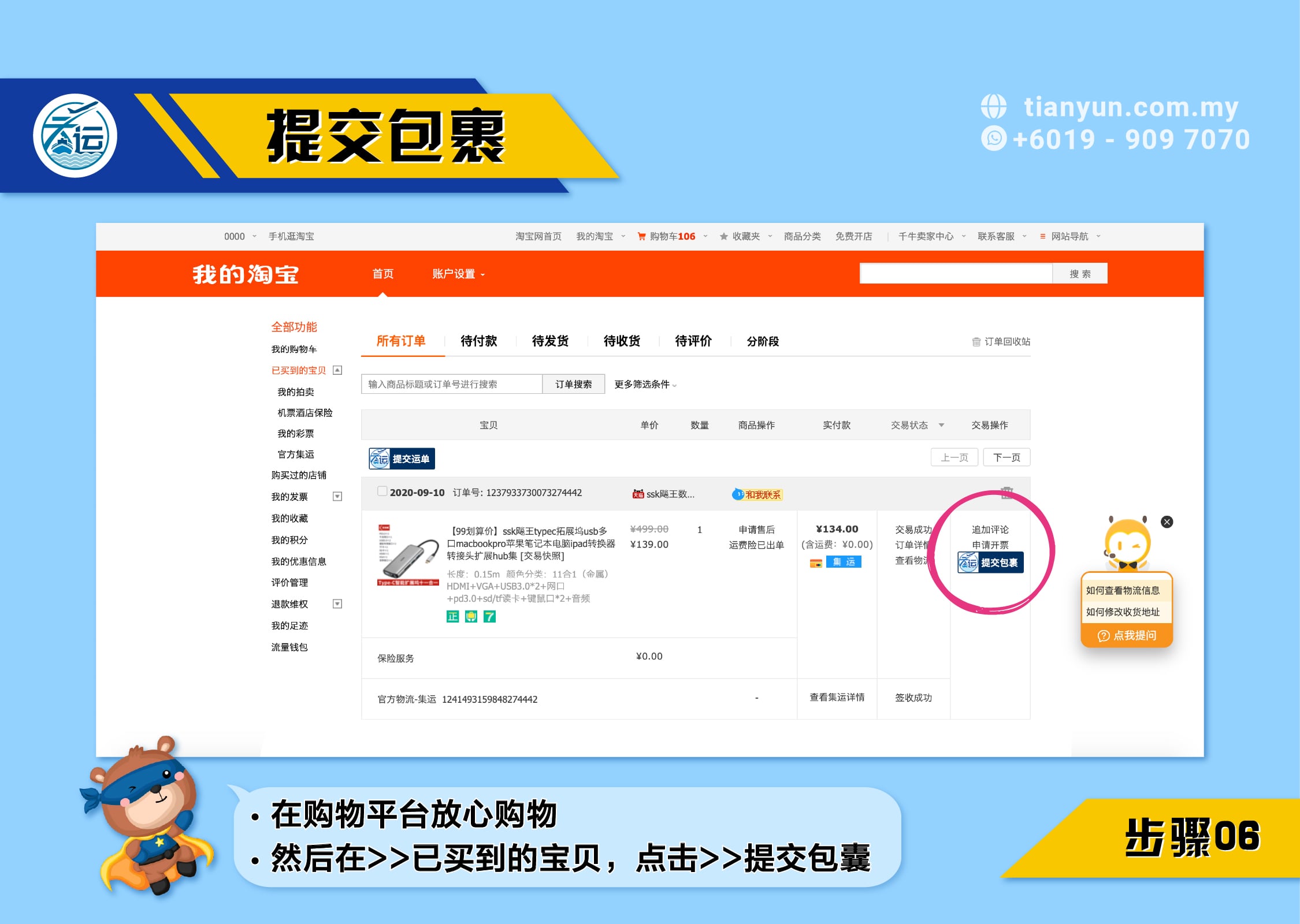Open the shopping cart icon 购物车
This screenshot has width=1300, height=924.
point(641,236)
